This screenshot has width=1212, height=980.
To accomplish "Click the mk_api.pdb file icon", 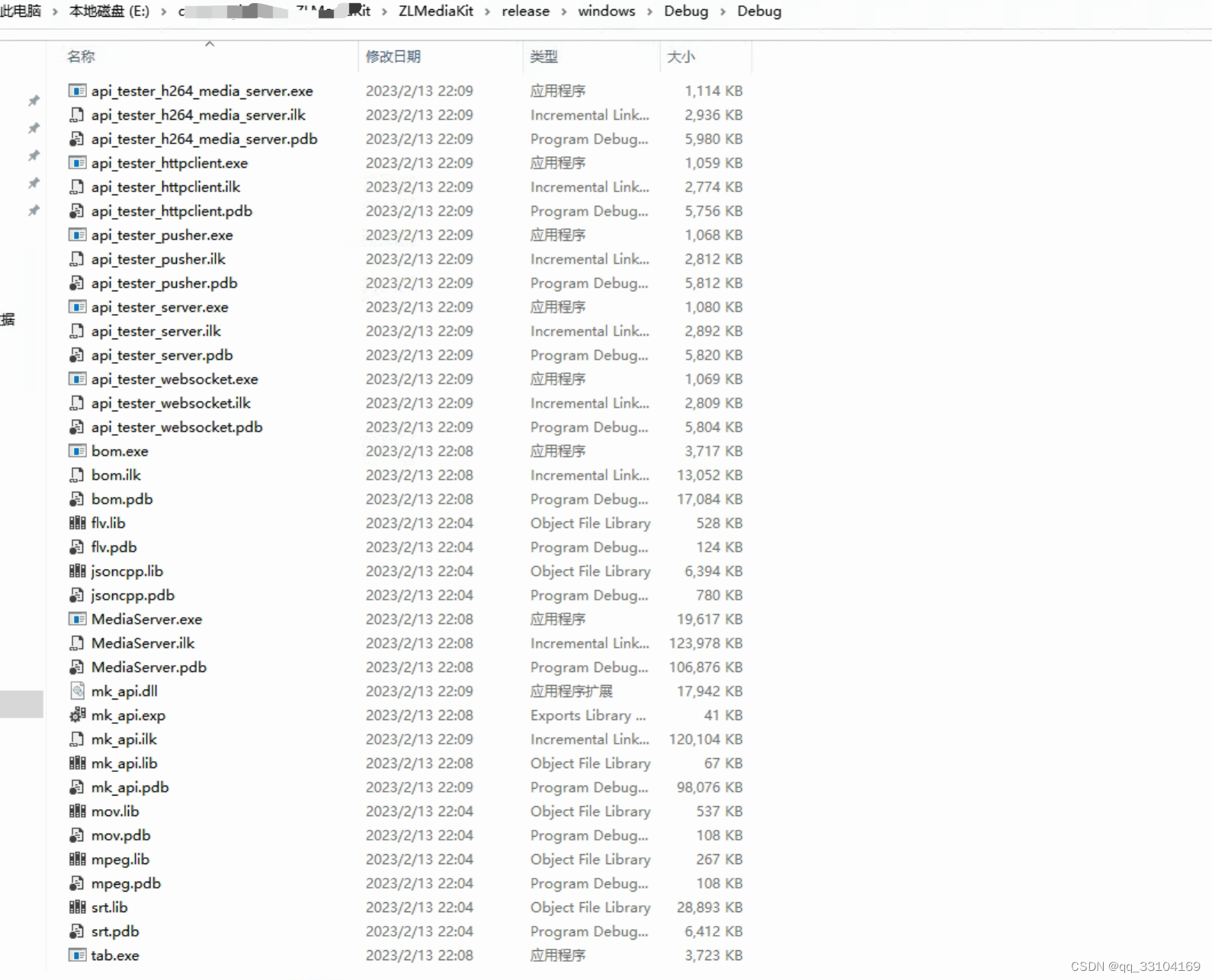I will pos(77,787).
